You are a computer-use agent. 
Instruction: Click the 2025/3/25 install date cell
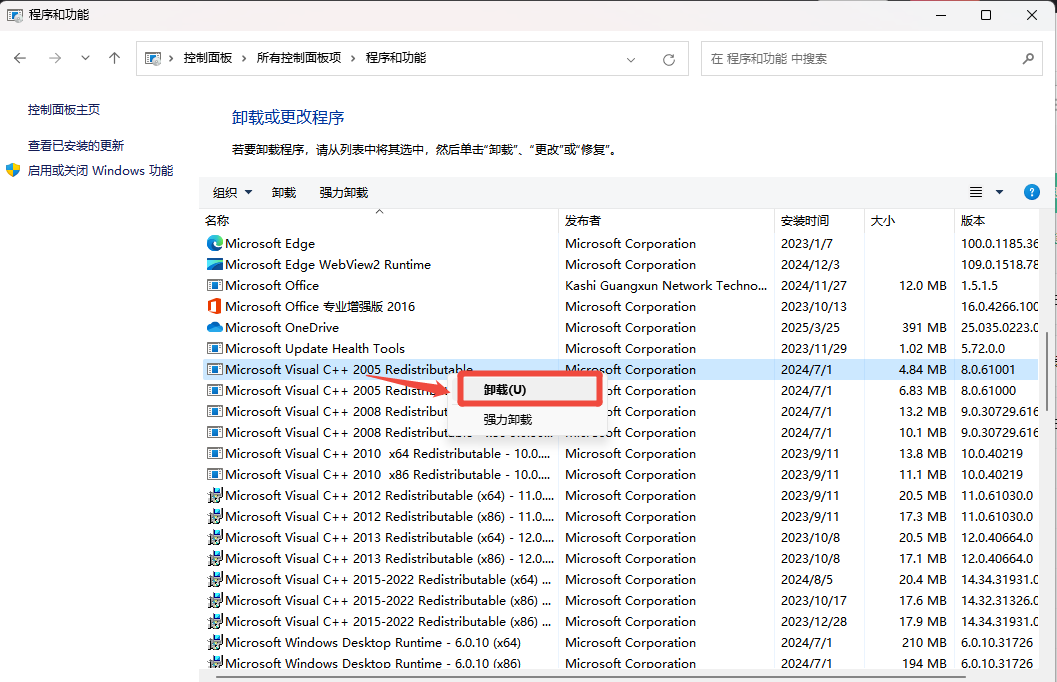[808, 328]
